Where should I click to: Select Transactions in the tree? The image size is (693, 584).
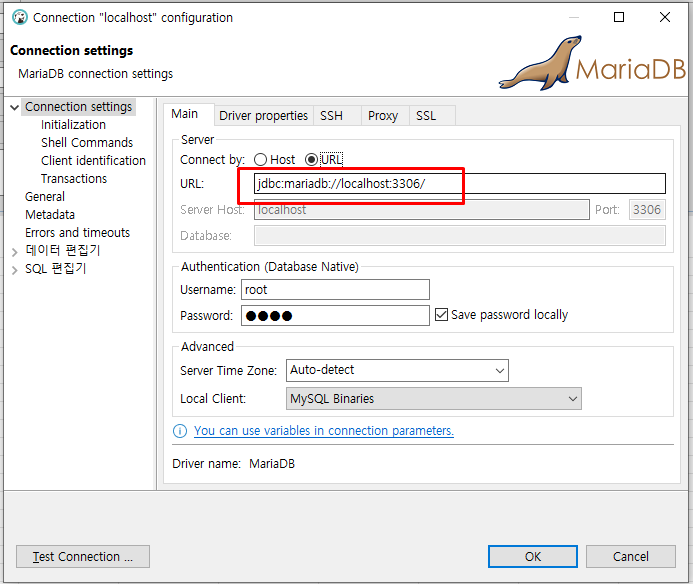(74, 179)
